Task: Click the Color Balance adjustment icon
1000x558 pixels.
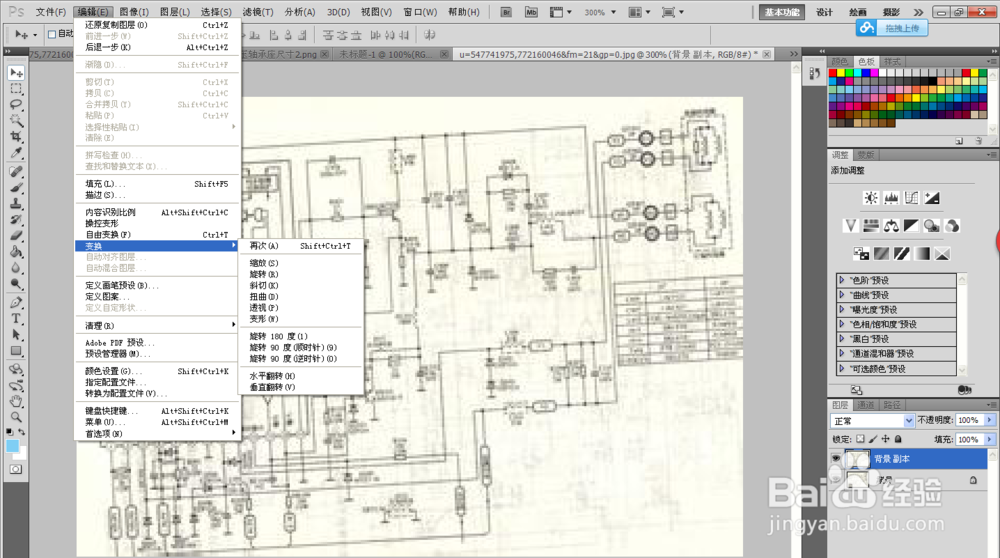Action: (x=891, y=226)
